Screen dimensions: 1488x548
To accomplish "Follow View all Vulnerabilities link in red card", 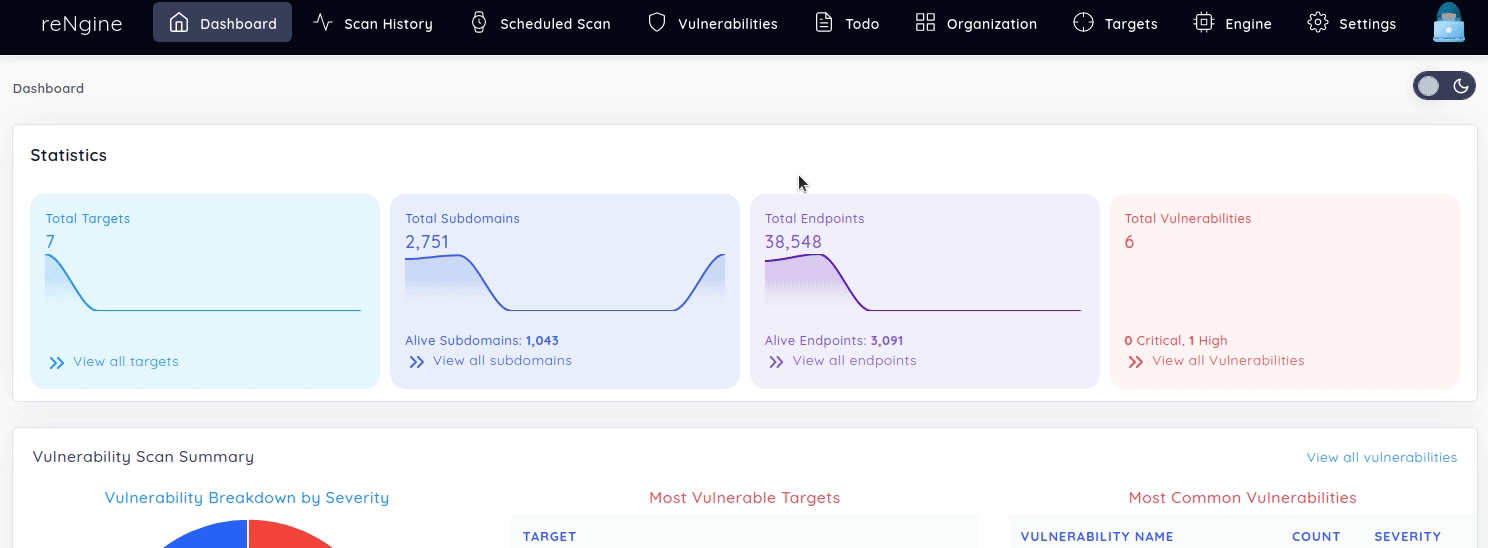I will point(1228,361).
